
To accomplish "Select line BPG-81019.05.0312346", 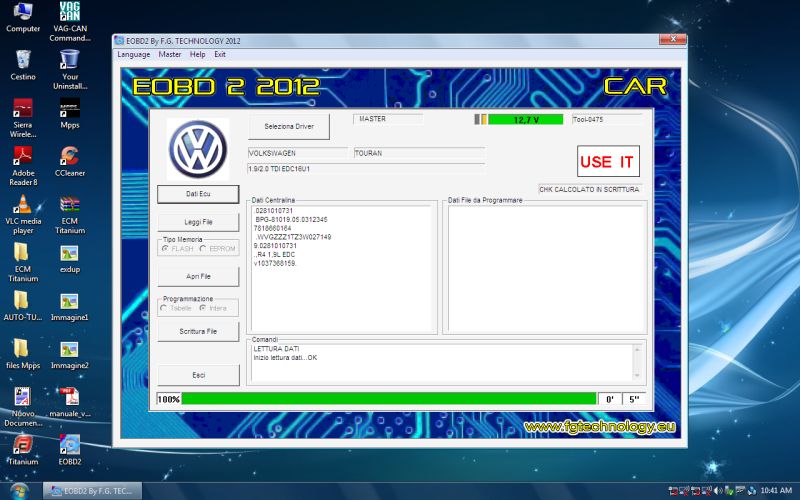I will pyautogui.click(x=291, y=219).
